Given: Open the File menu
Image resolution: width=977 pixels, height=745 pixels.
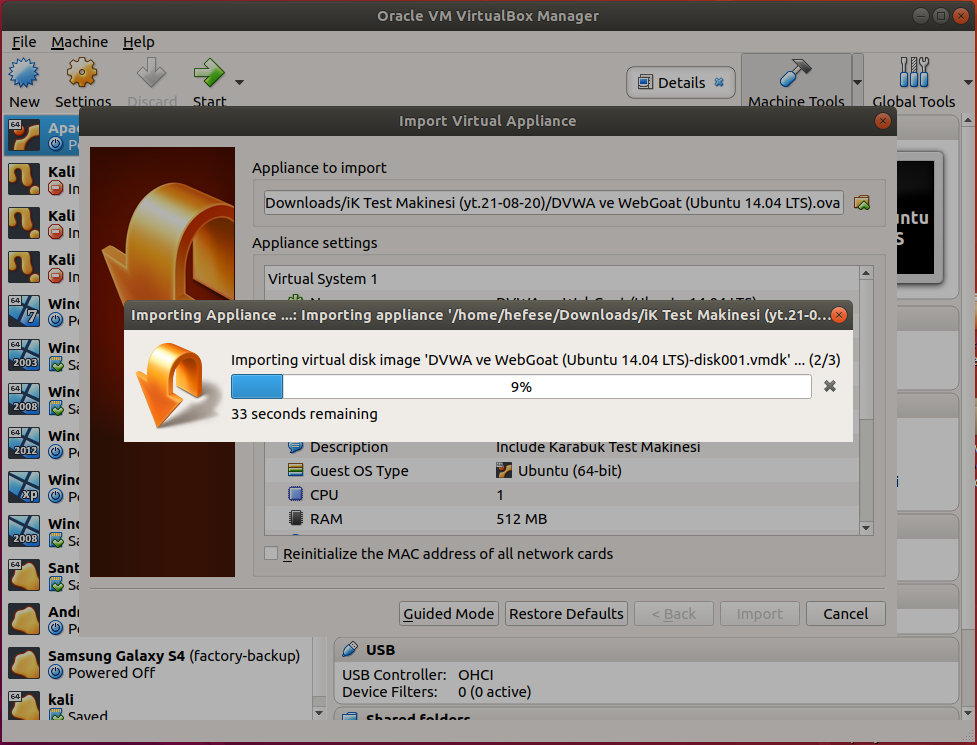Looking at the screenshot, I should pyautogui.click(x=24, y=42).
